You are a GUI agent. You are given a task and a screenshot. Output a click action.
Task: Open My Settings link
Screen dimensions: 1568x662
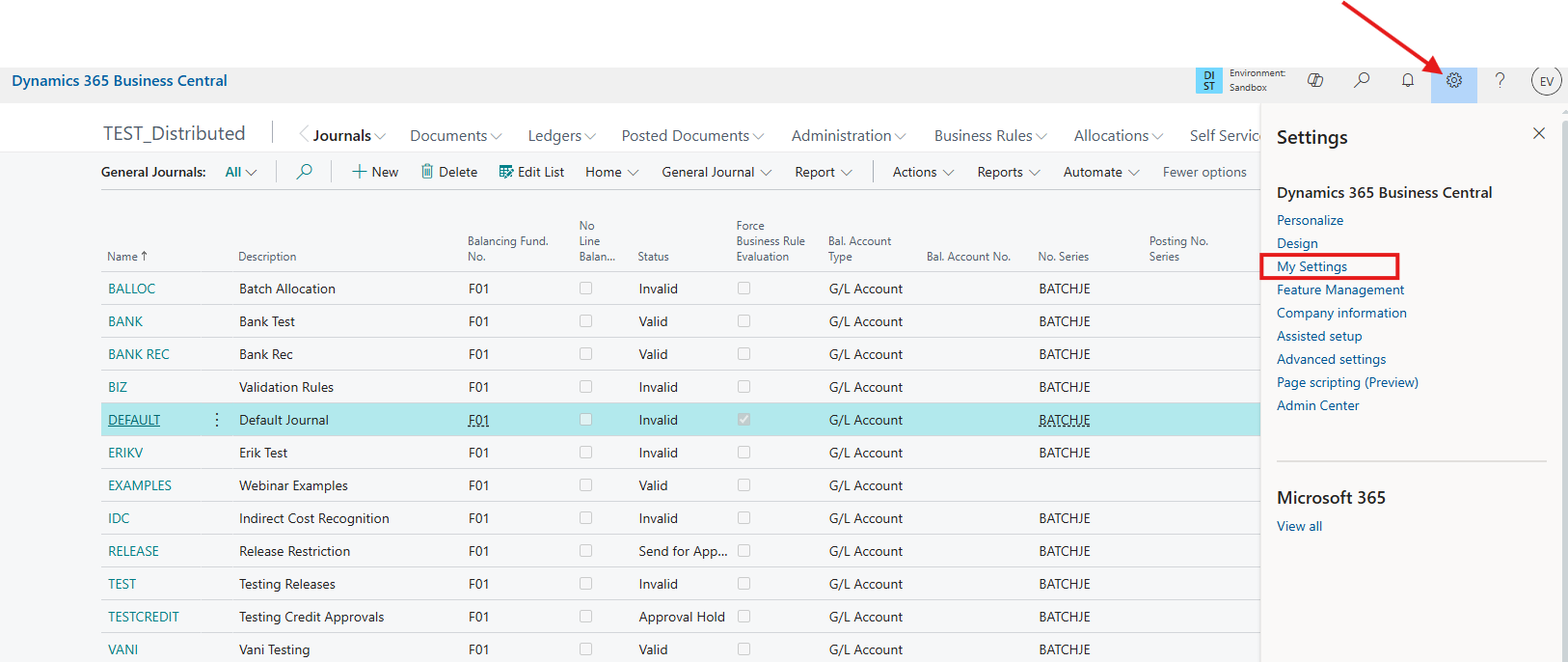click(x=1311, y=266)
